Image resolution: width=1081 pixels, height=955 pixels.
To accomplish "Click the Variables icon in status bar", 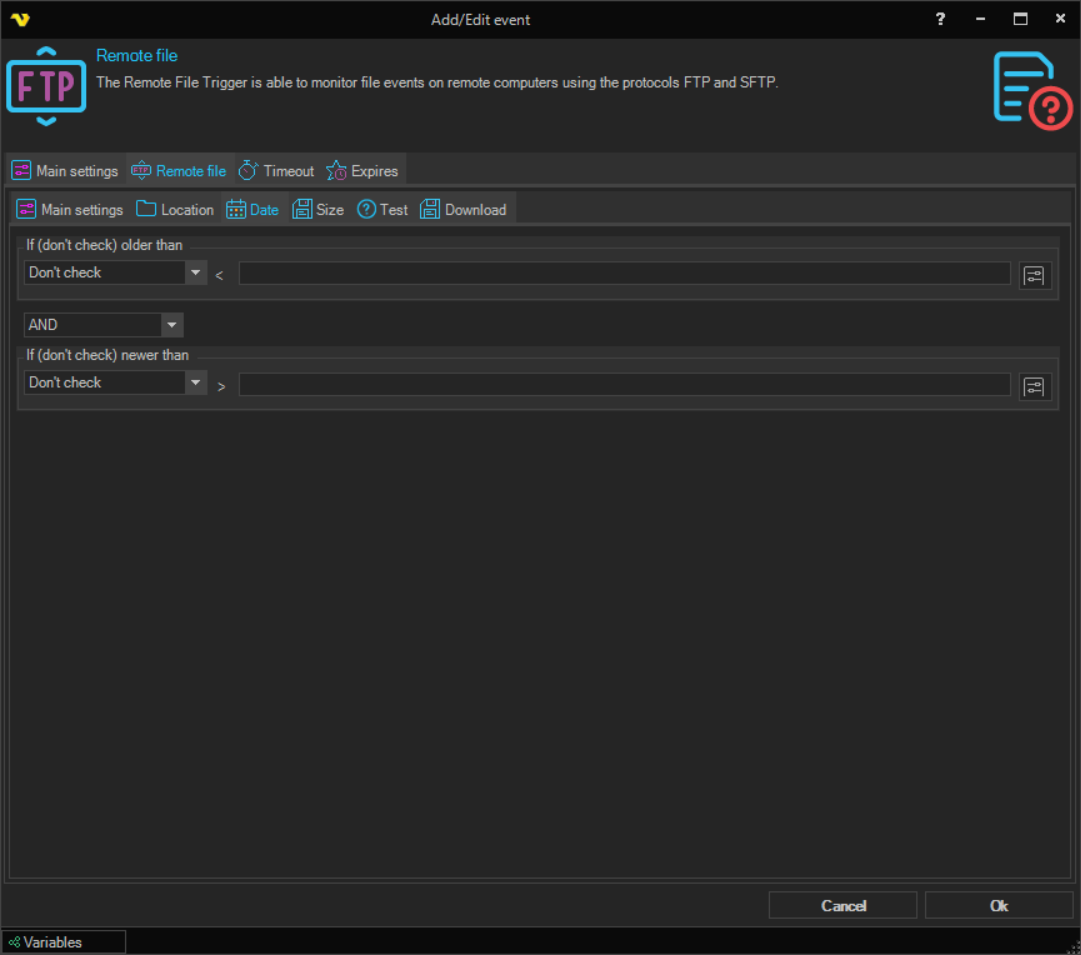I will pyautogui.click(x=14, y=942).
